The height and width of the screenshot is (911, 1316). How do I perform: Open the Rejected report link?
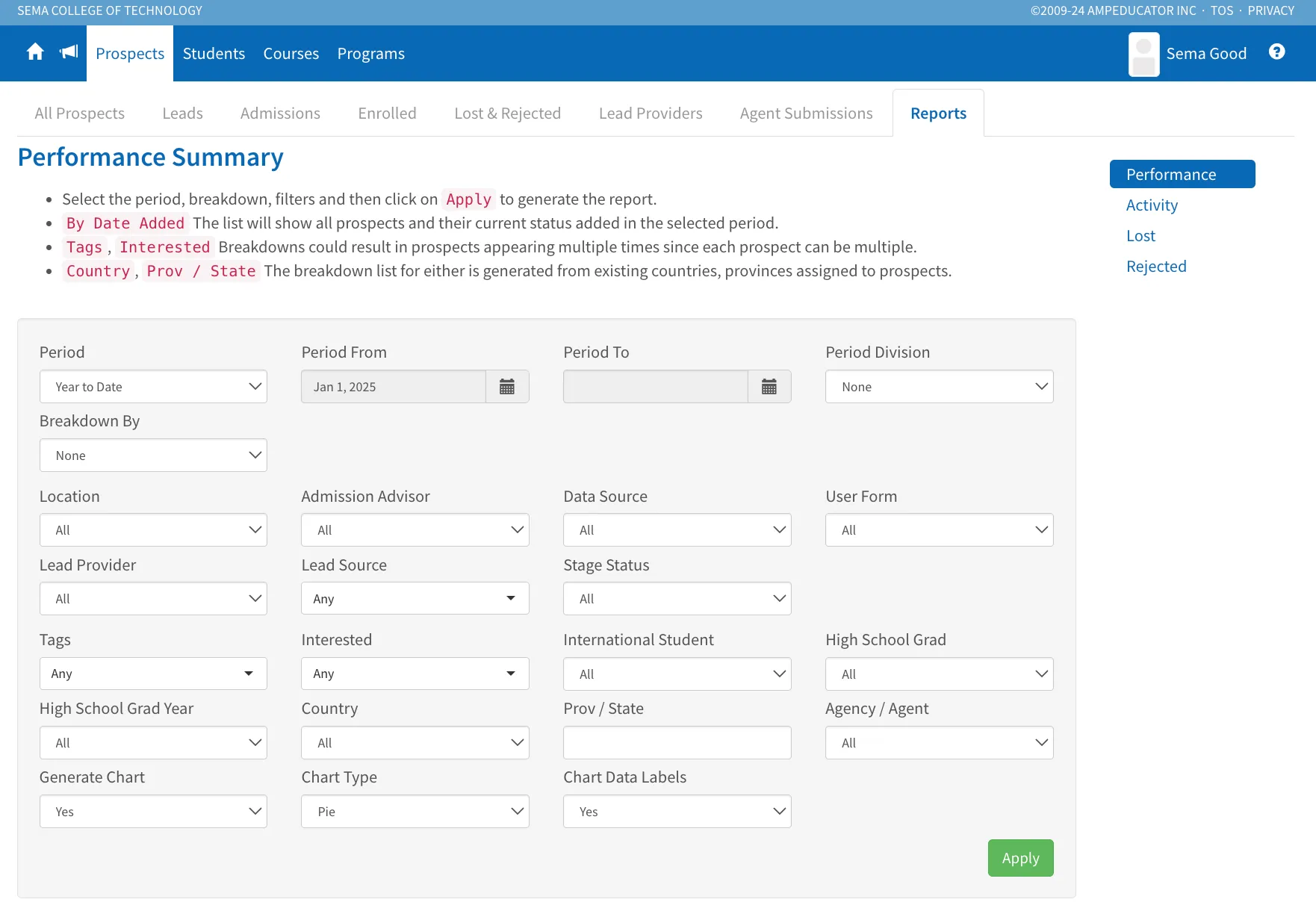tap(1156, 267)
